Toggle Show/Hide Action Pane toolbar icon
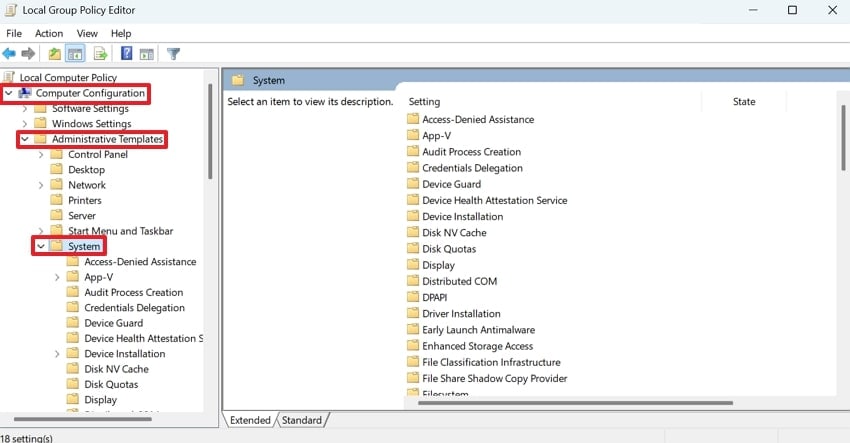 (147, 54)
